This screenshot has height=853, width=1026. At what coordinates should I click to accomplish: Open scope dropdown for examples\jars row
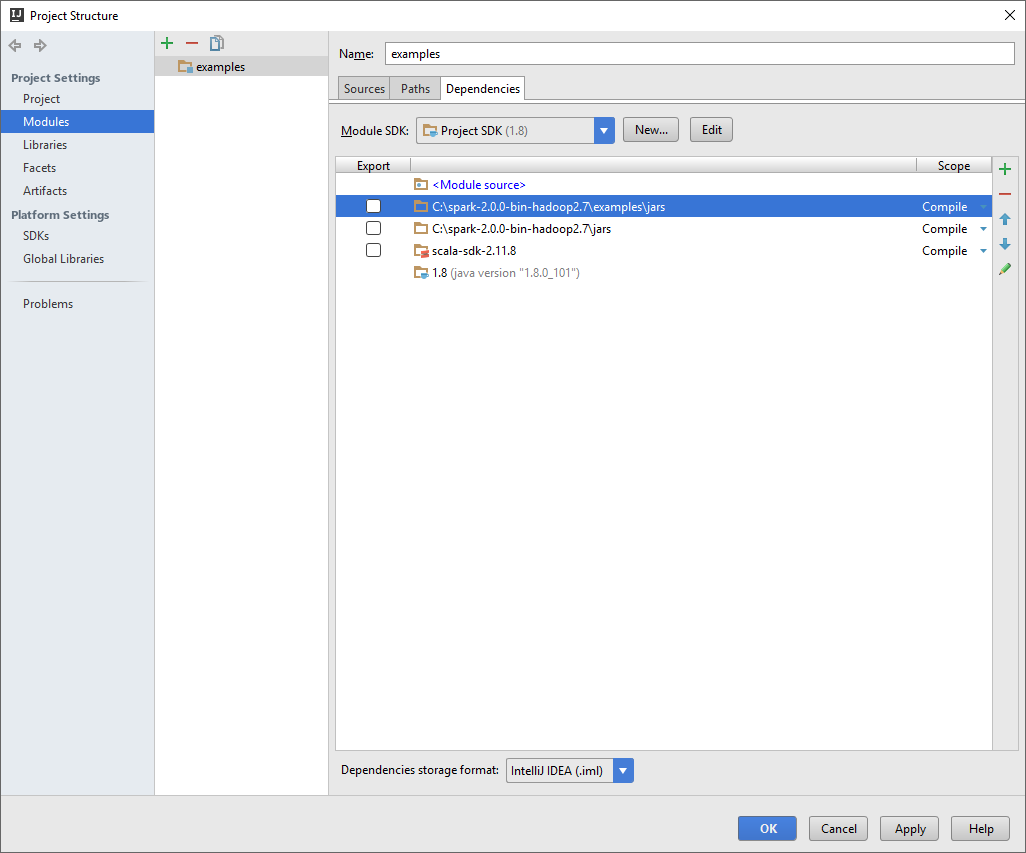point(983,207)
